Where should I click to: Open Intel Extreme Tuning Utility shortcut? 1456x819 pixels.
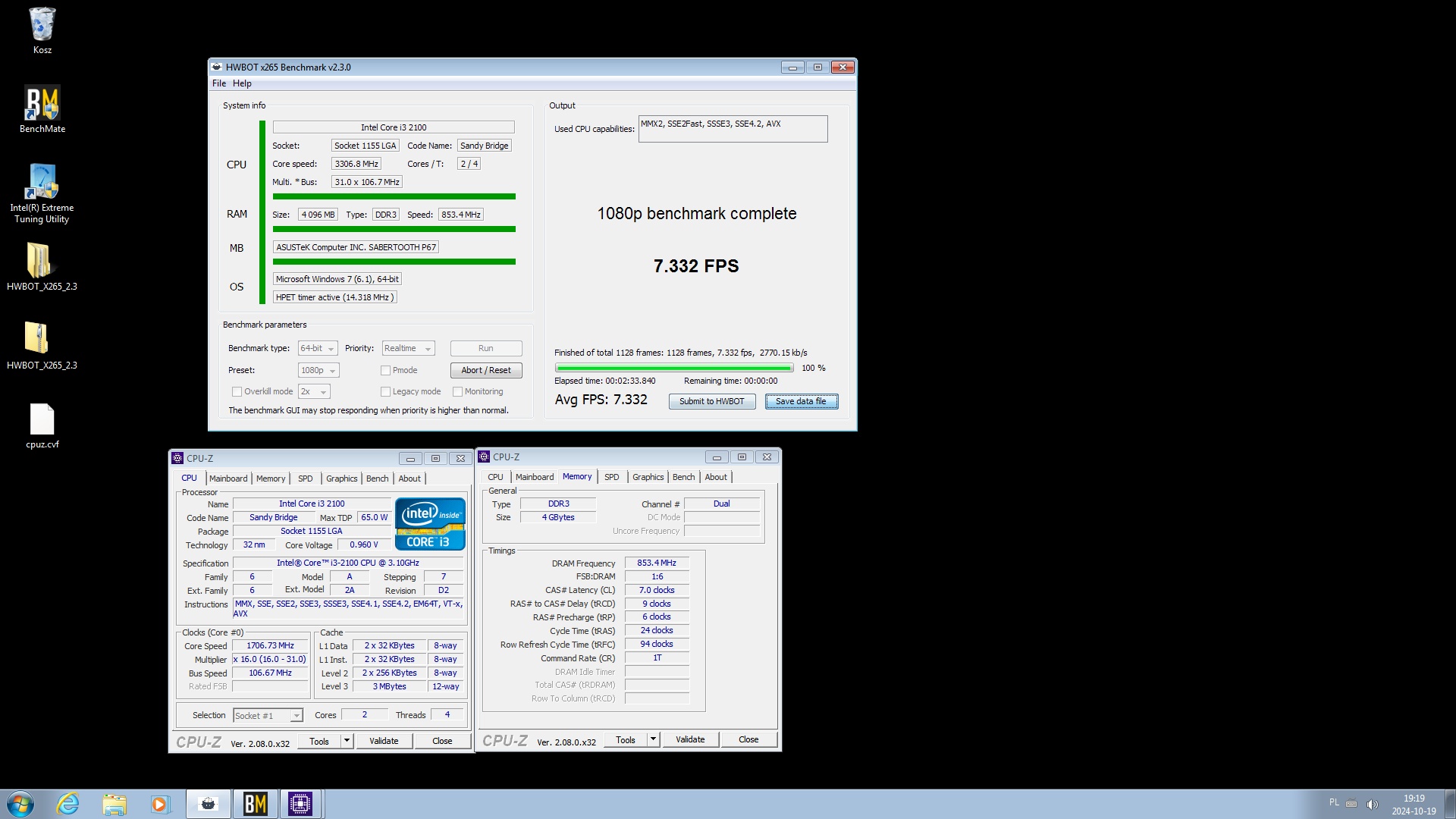(42, 193)
